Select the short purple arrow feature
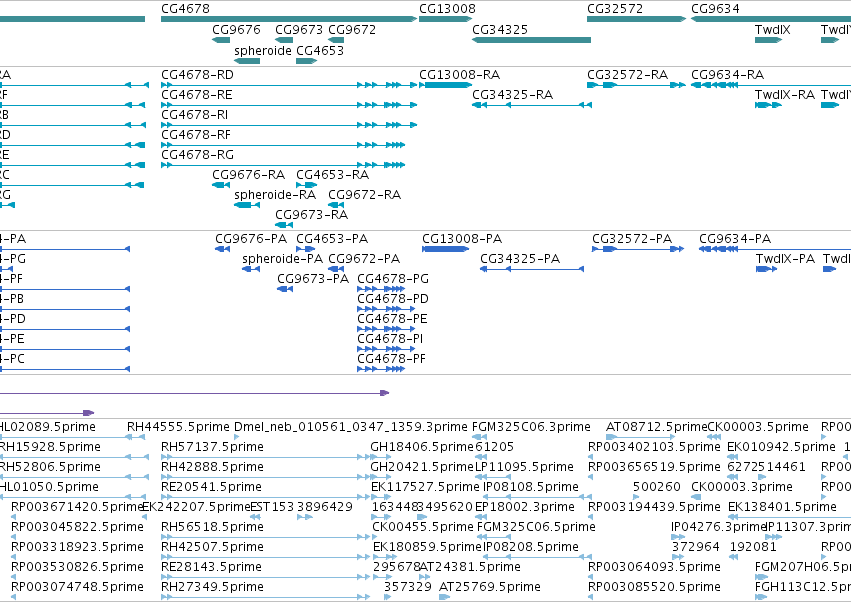This screenshot has width=851, height=602. tap(47, 413)
